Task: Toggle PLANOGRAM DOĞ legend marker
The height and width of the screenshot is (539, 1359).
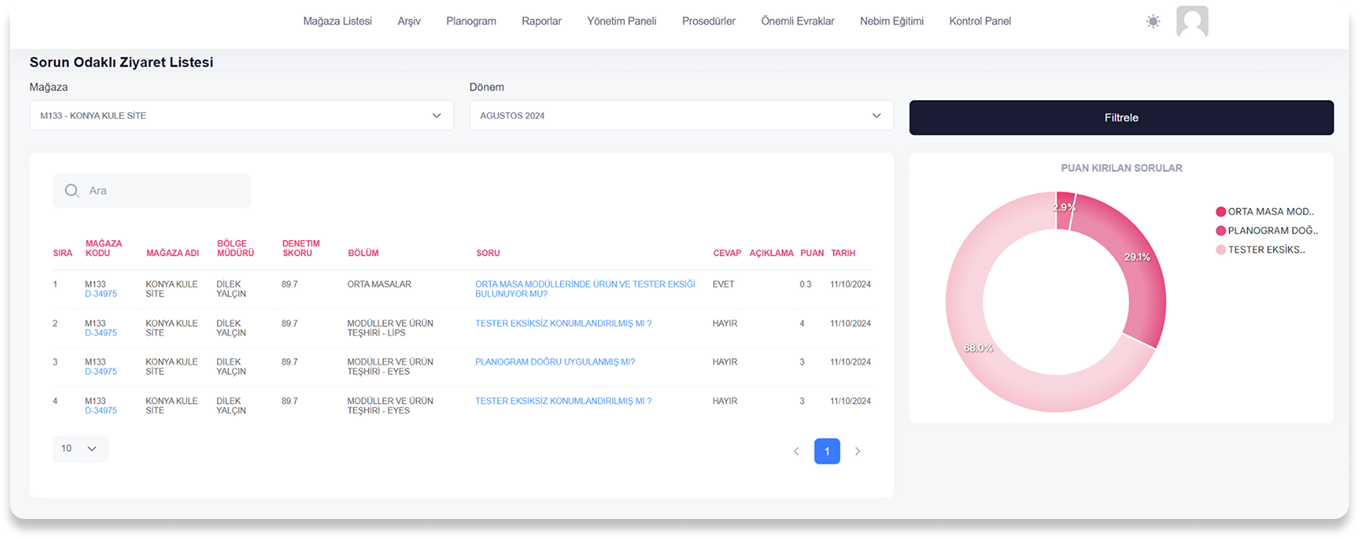Action: (1220, 230)
